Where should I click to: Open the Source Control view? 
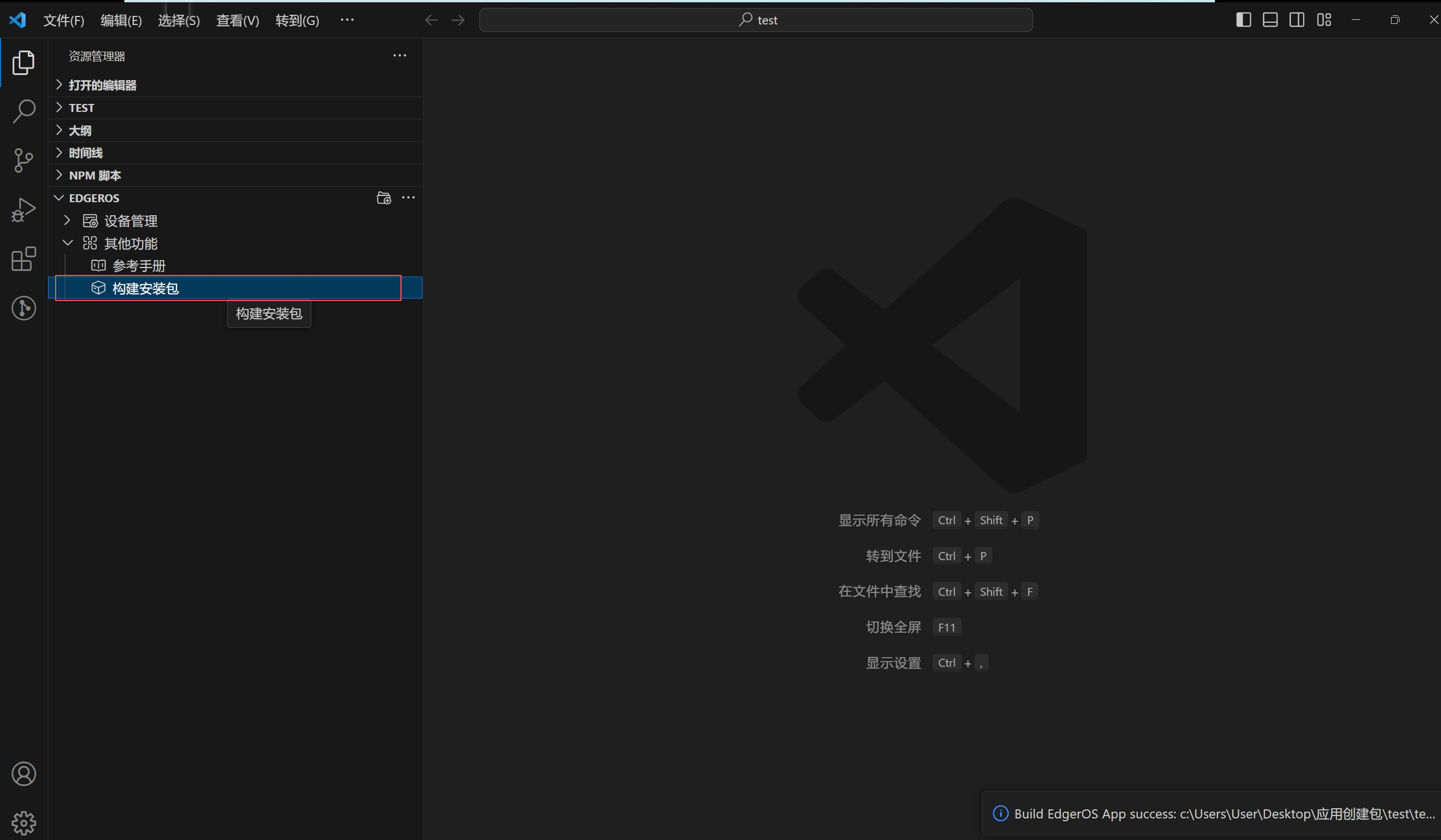coord(23,160)
